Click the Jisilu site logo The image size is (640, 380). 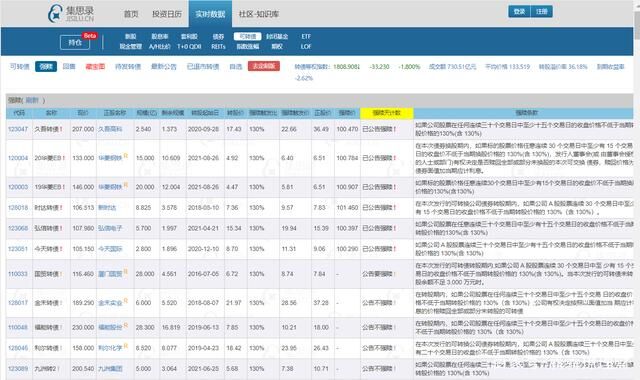(71, 13)
